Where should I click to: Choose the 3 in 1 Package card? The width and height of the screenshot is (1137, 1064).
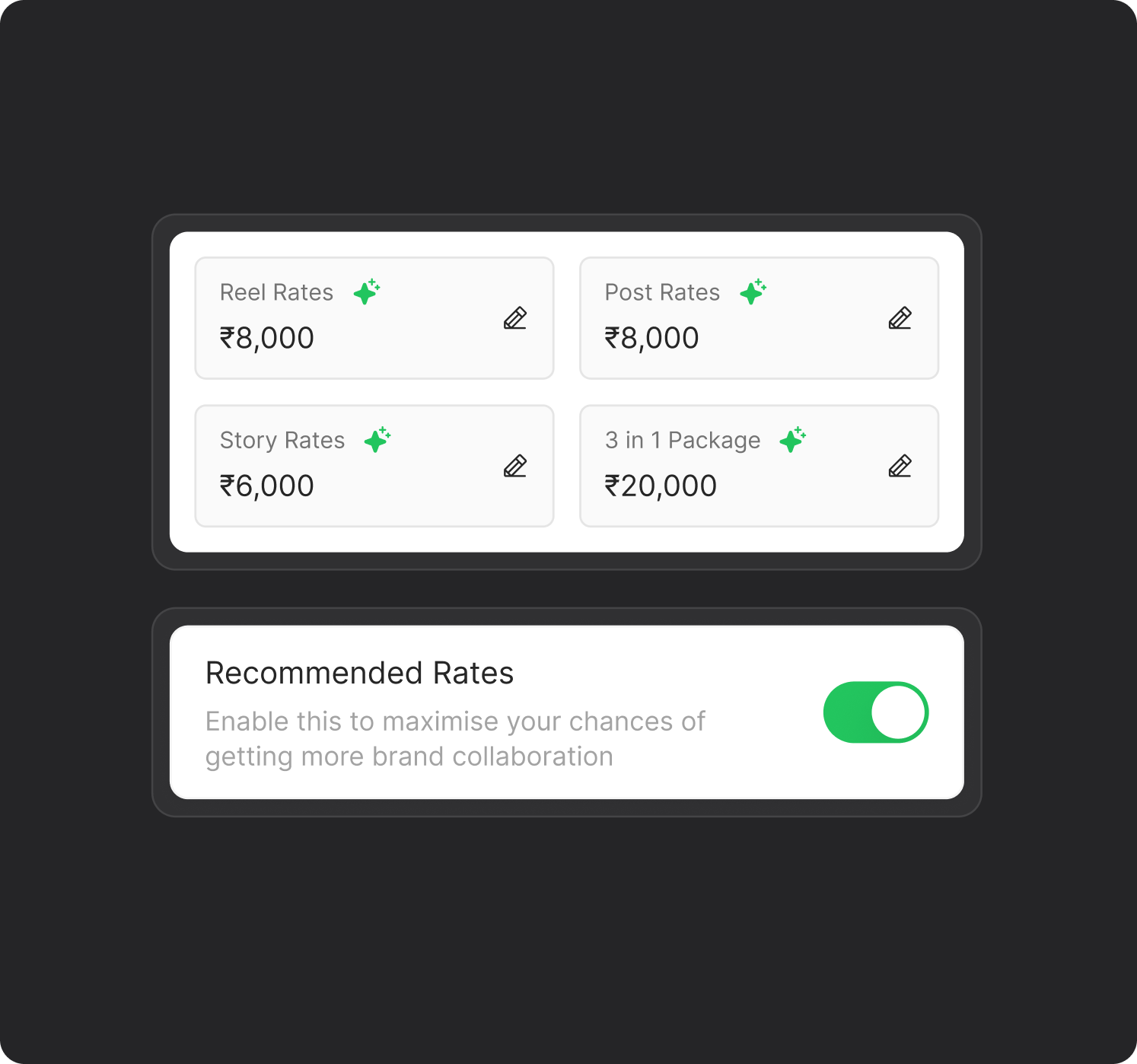click(x=760, y=466)
